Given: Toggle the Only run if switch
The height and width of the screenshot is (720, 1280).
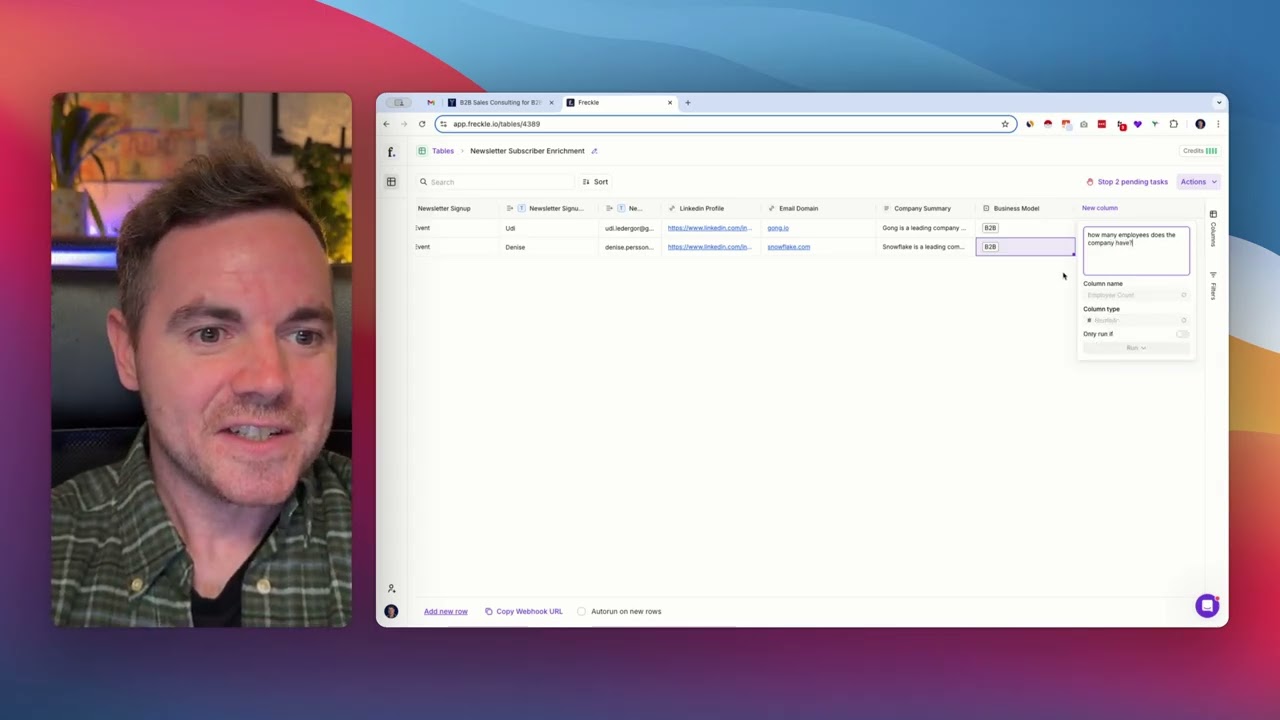Looking at the screenshot, I should coord(1183,334).
